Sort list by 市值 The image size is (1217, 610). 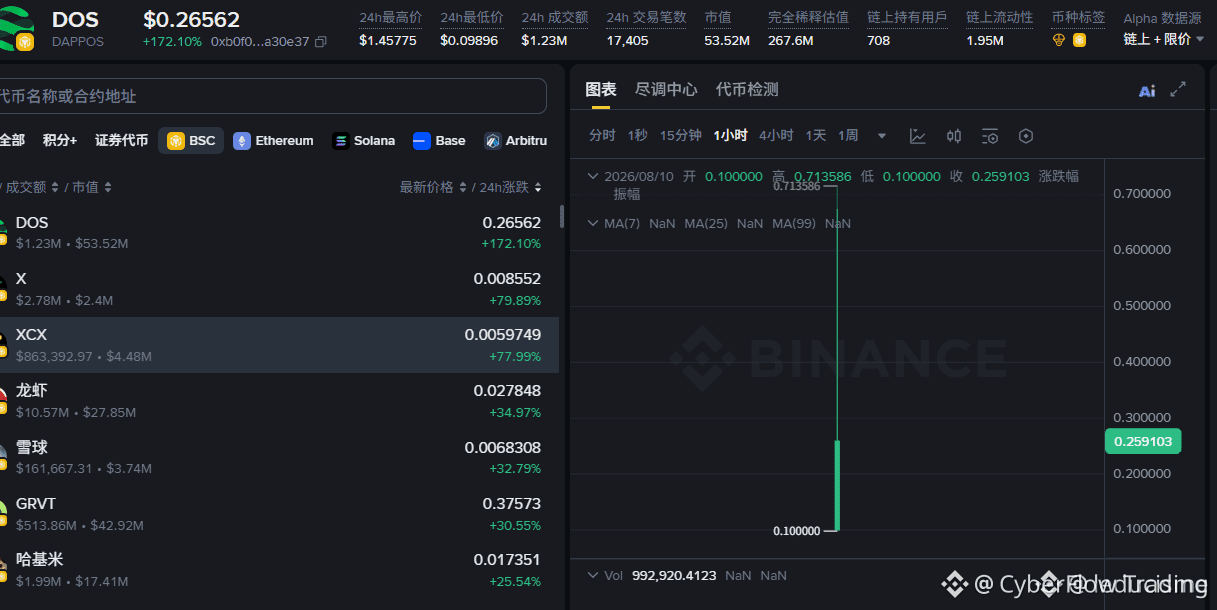coord(92,187)
